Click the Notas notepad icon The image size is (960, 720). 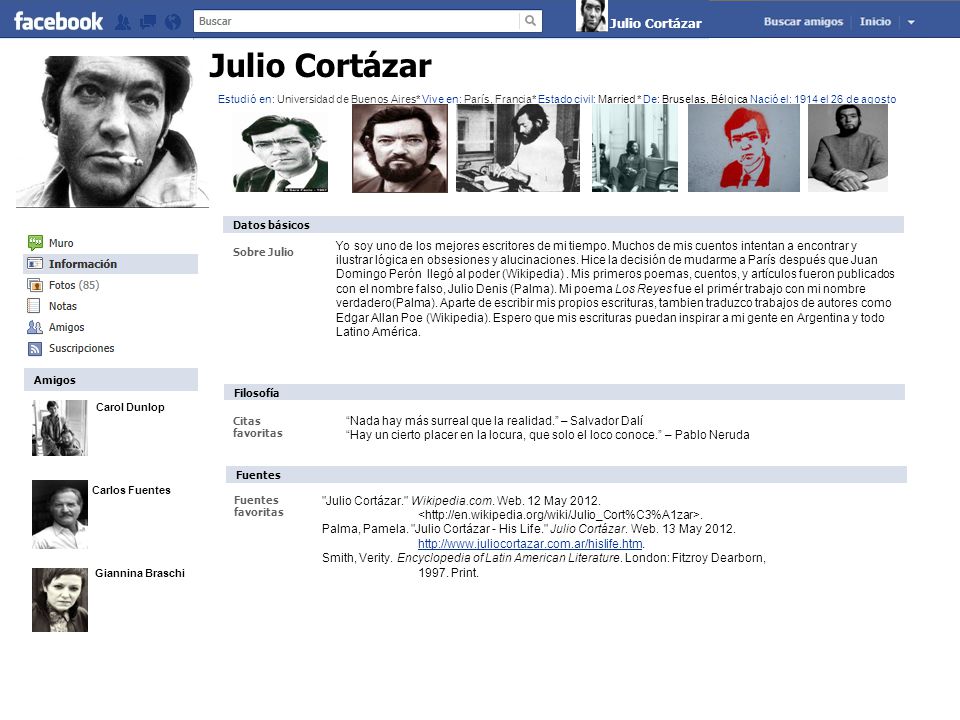pyautogui.click(x=34, y=306)
